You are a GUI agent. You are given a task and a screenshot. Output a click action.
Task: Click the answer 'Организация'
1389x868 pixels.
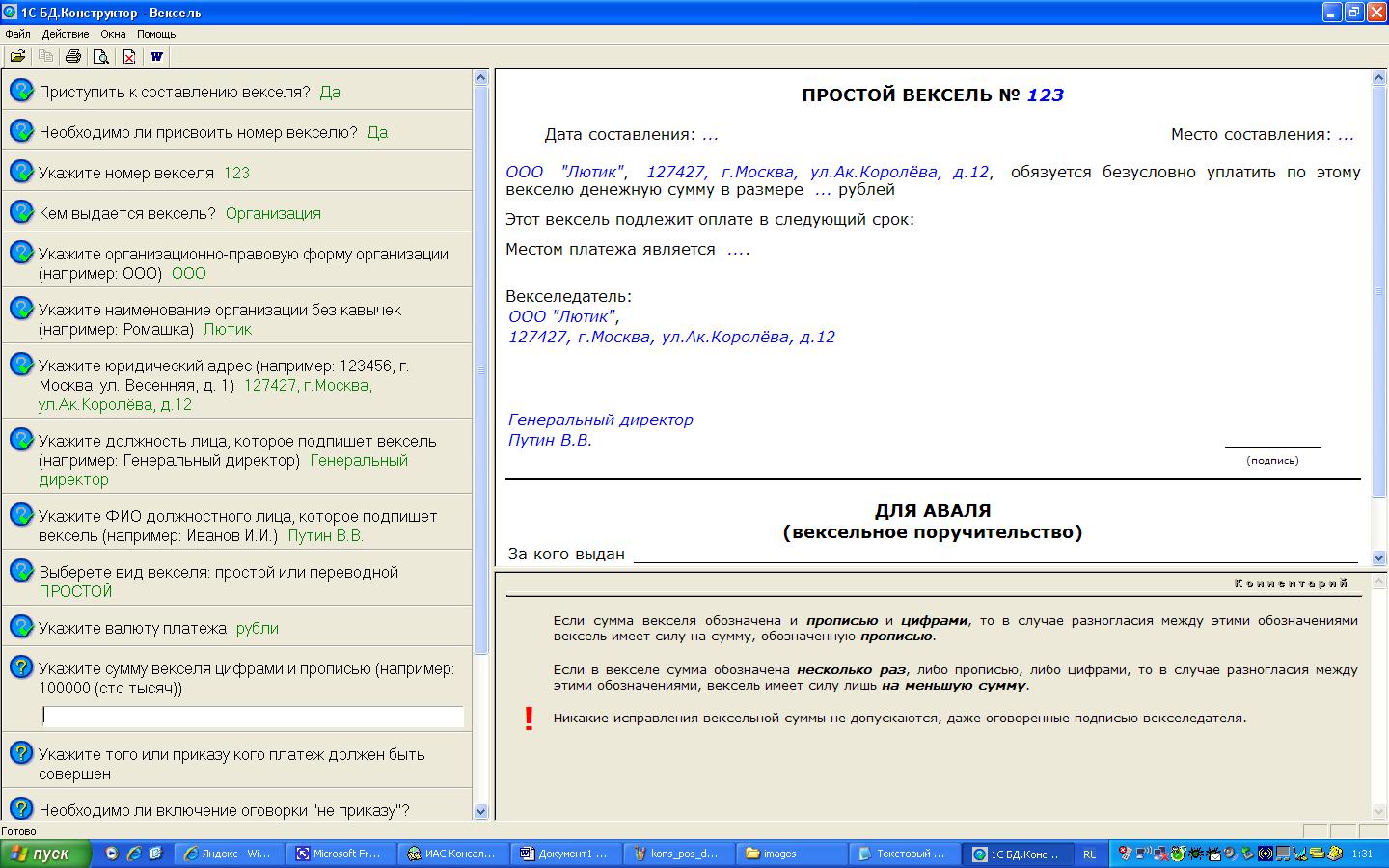[x=273, y=214]
